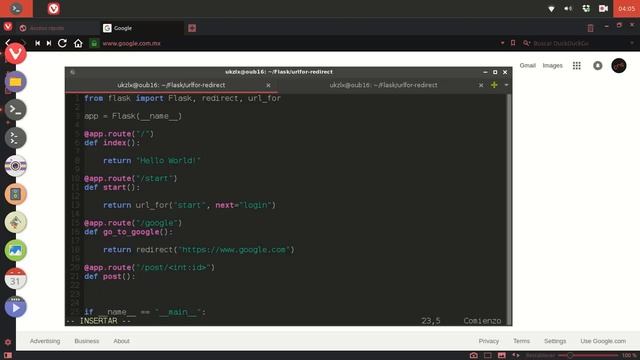
Task: Go back in browser history
Action: pyautogui.click(x=8, y=43)
